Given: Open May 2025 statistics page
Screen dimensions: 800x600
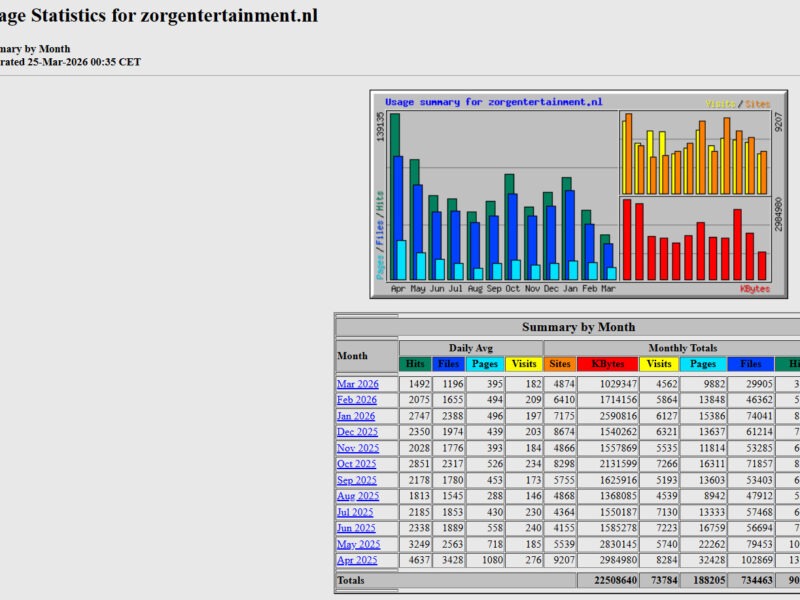Looking at the screenshot, I should point(358,544).
